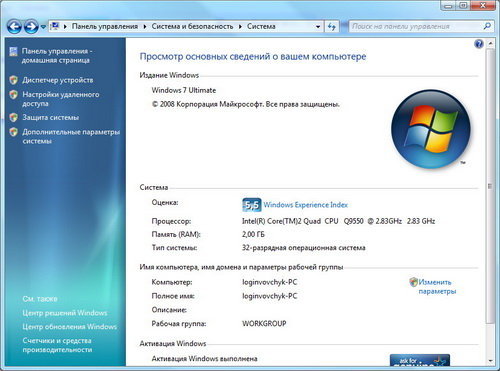Click shield icon beside Диспетчер устройств
Image resolution: width=500 pixels, height=371 pixels.
(13, 80)
